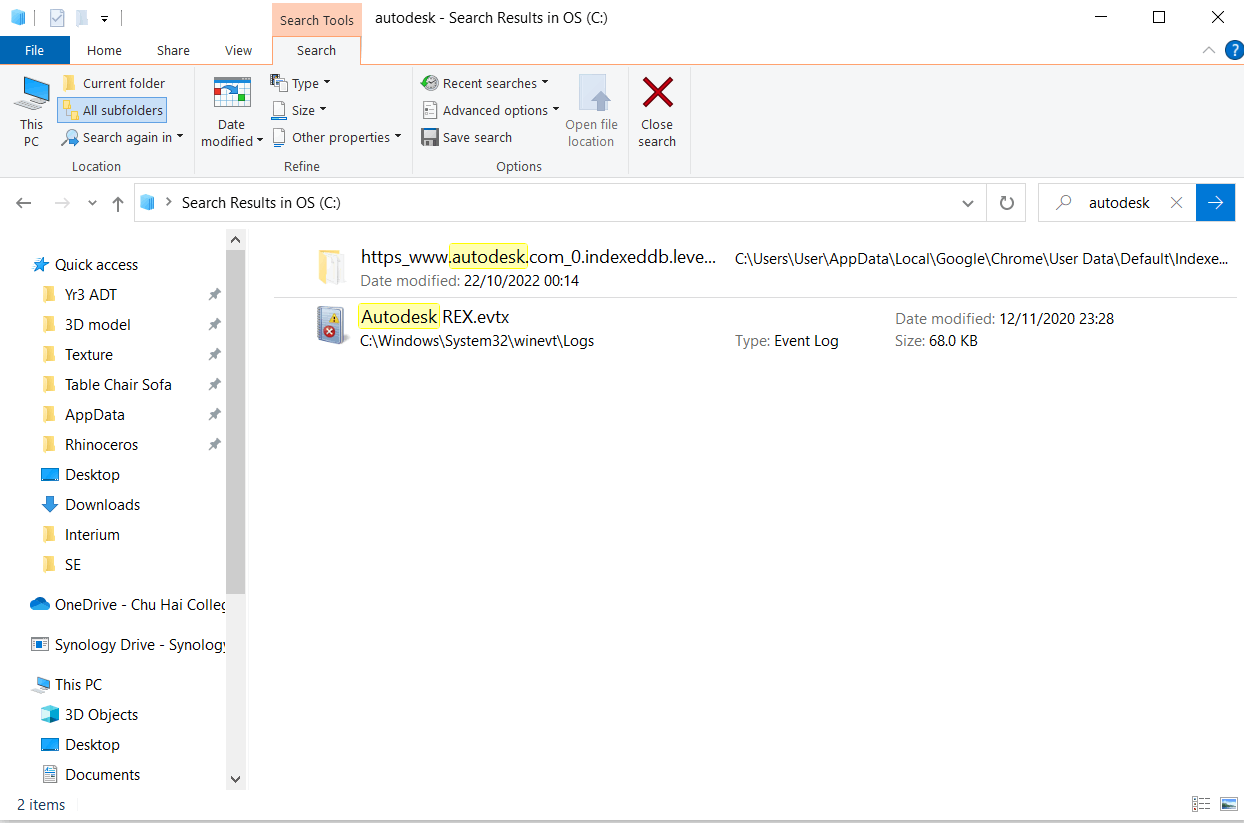The height and width of the screenshot is (823, 1244).
Task: Switch to large icons view
Action: [x=1228, y=804]
